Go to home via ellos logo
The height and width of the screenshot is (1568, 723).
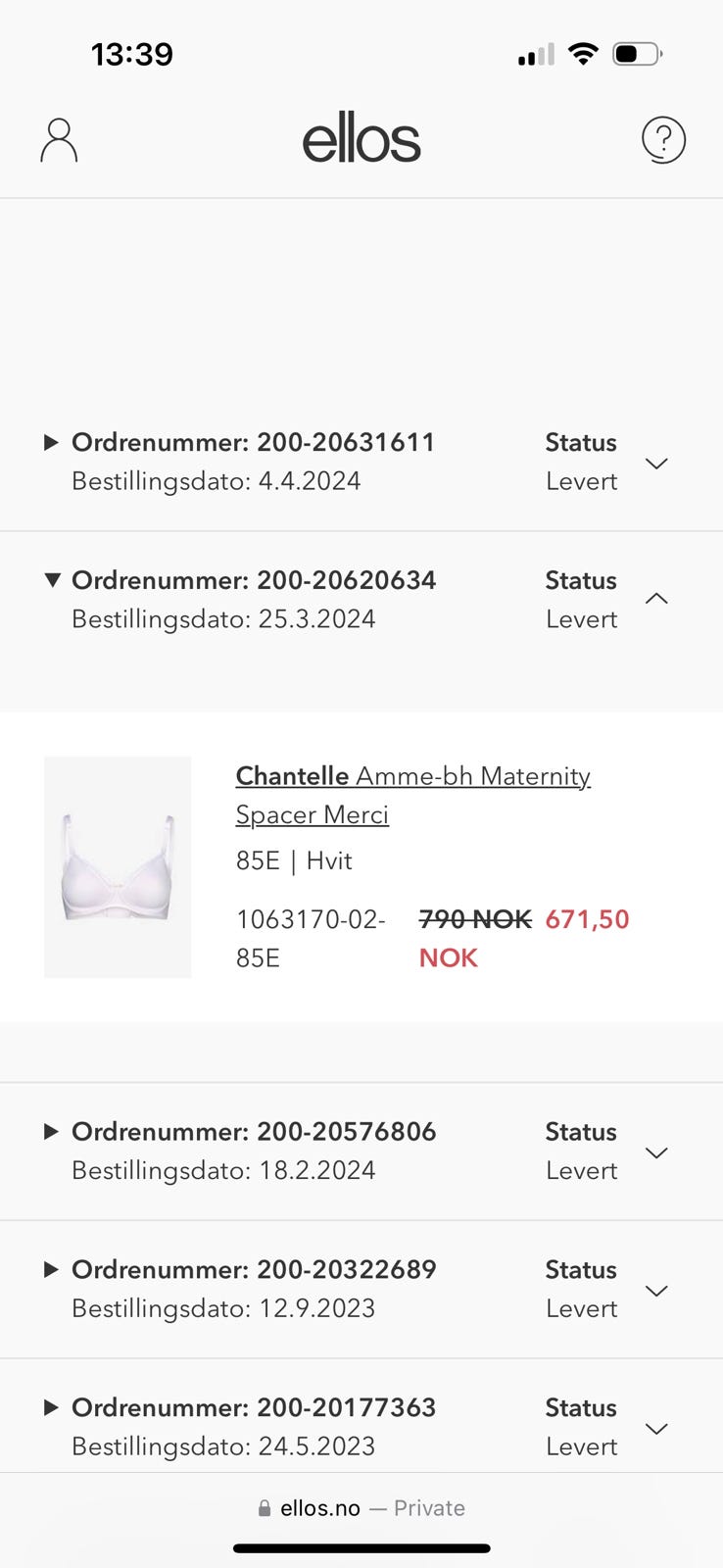tap(361, 140)
